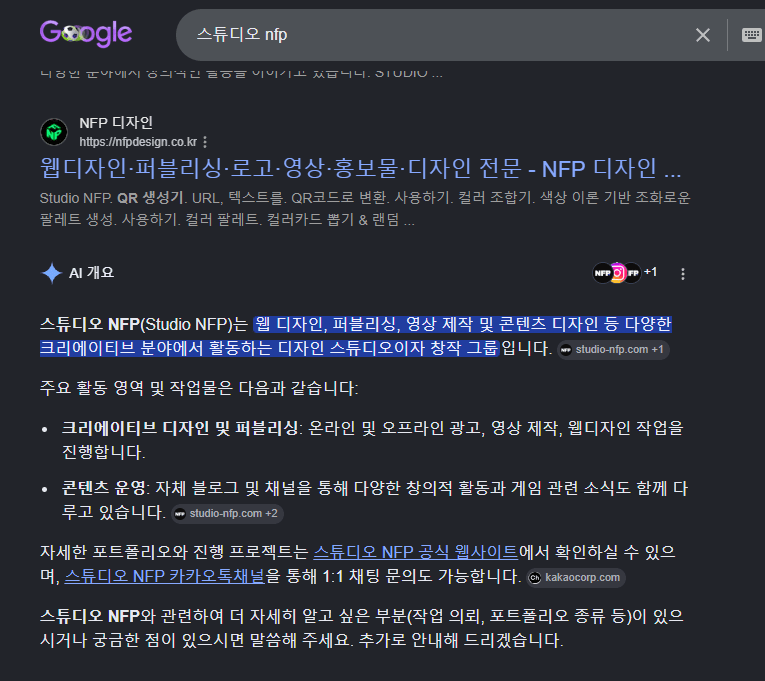Open the 웹디자인·퍼블리싱·로고 result title

pos(361,168)
